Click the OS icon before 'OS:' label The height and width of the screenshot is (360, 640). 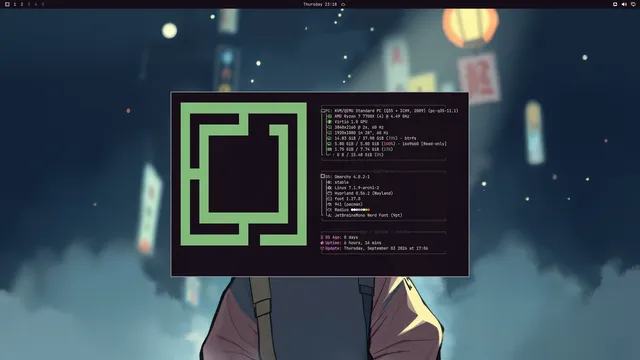coord(323,177)
